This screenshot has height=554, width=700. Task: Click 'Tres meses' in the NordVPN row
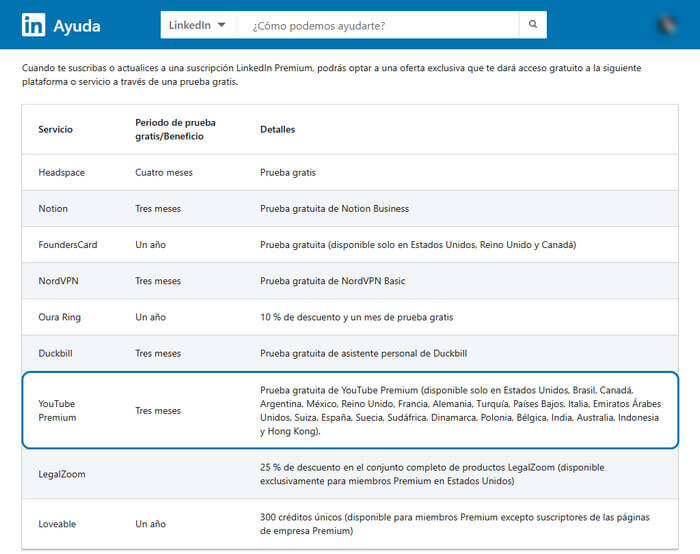coord(158,281)
